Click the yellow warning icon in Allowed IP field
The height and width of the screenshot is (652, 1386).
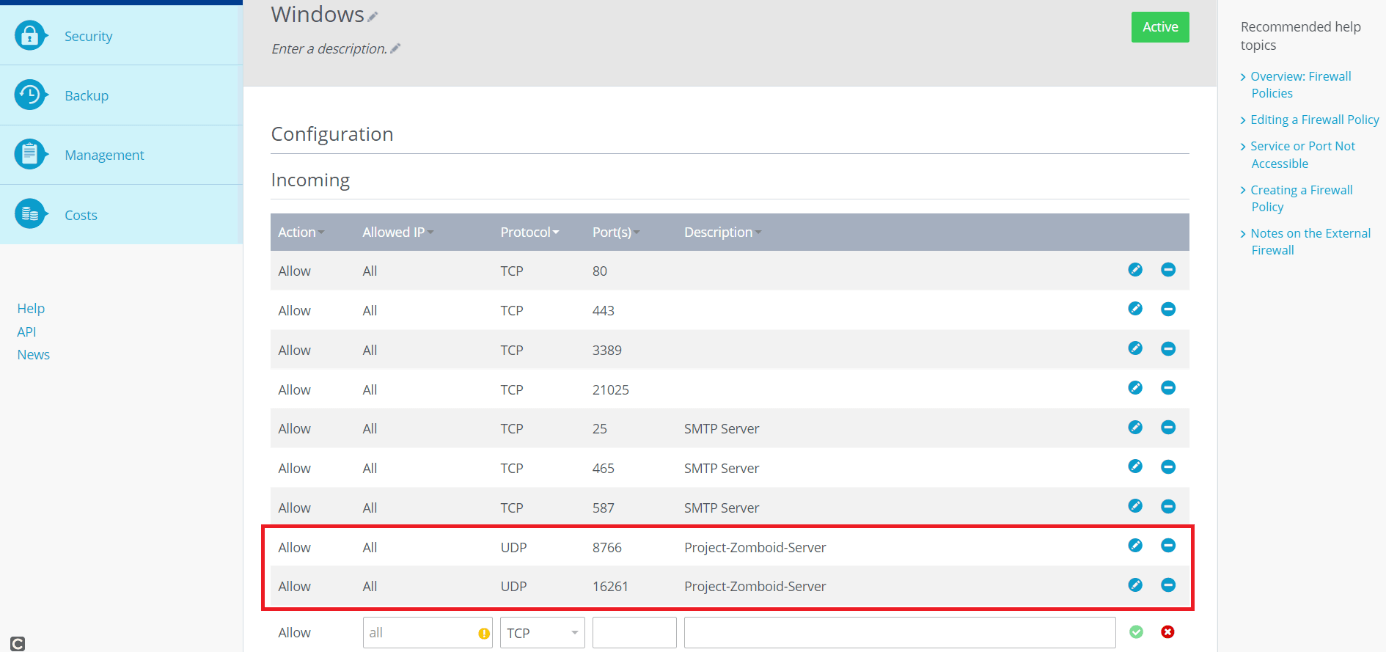[x=484, y=633]
